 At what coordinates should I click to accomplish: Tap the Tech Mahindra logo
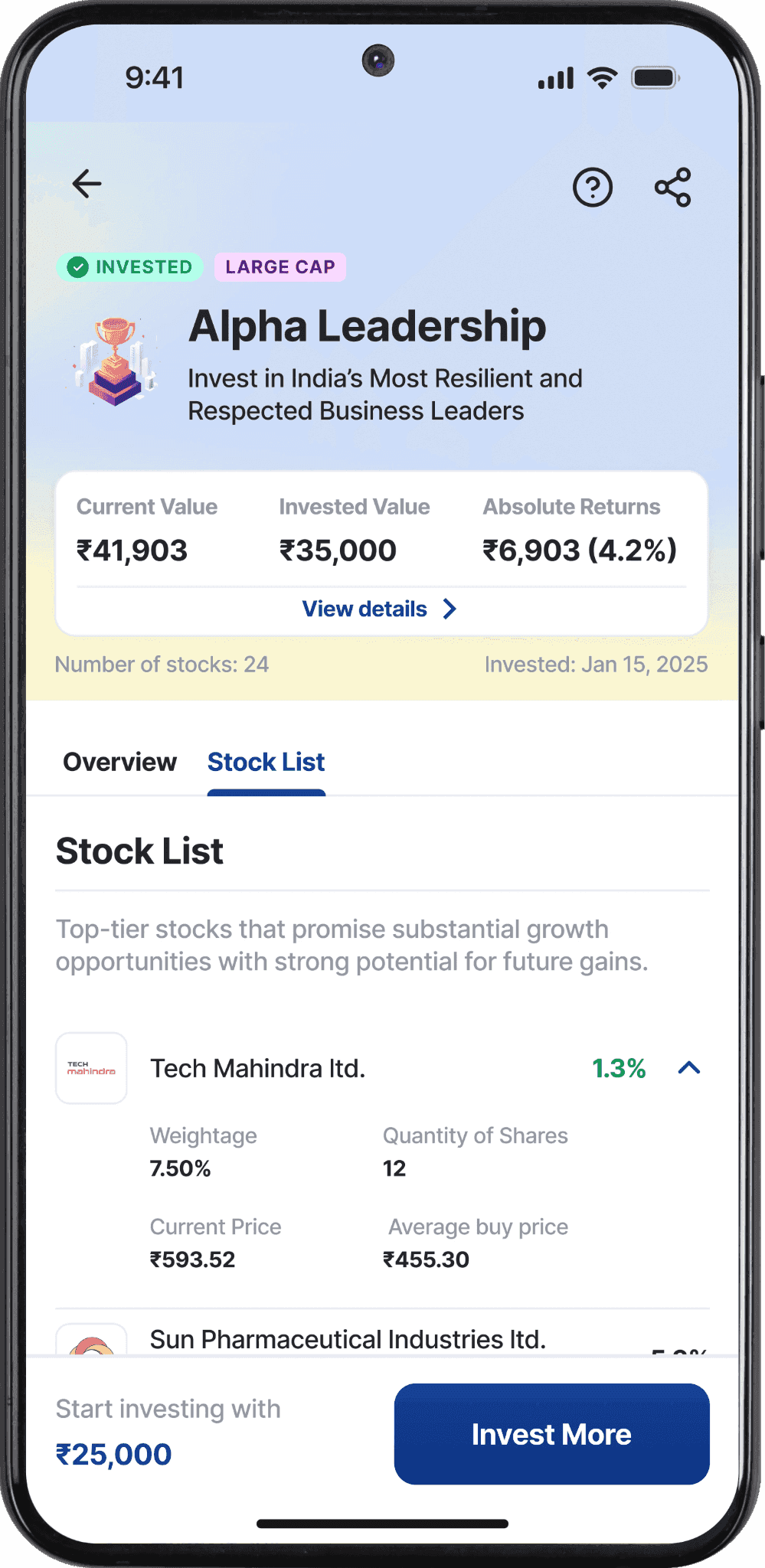91,1068
